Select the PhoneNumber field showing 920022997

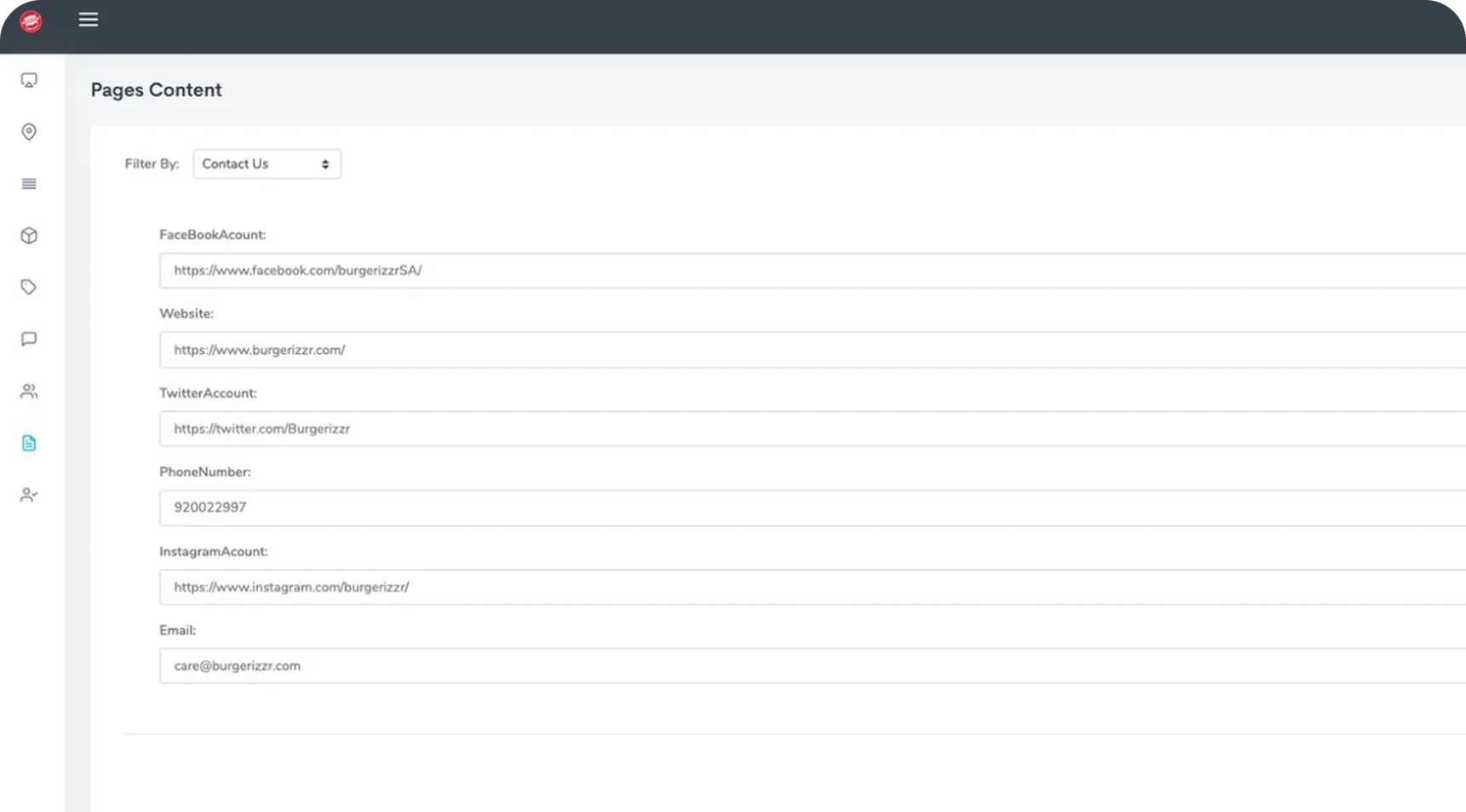point(809,508)
